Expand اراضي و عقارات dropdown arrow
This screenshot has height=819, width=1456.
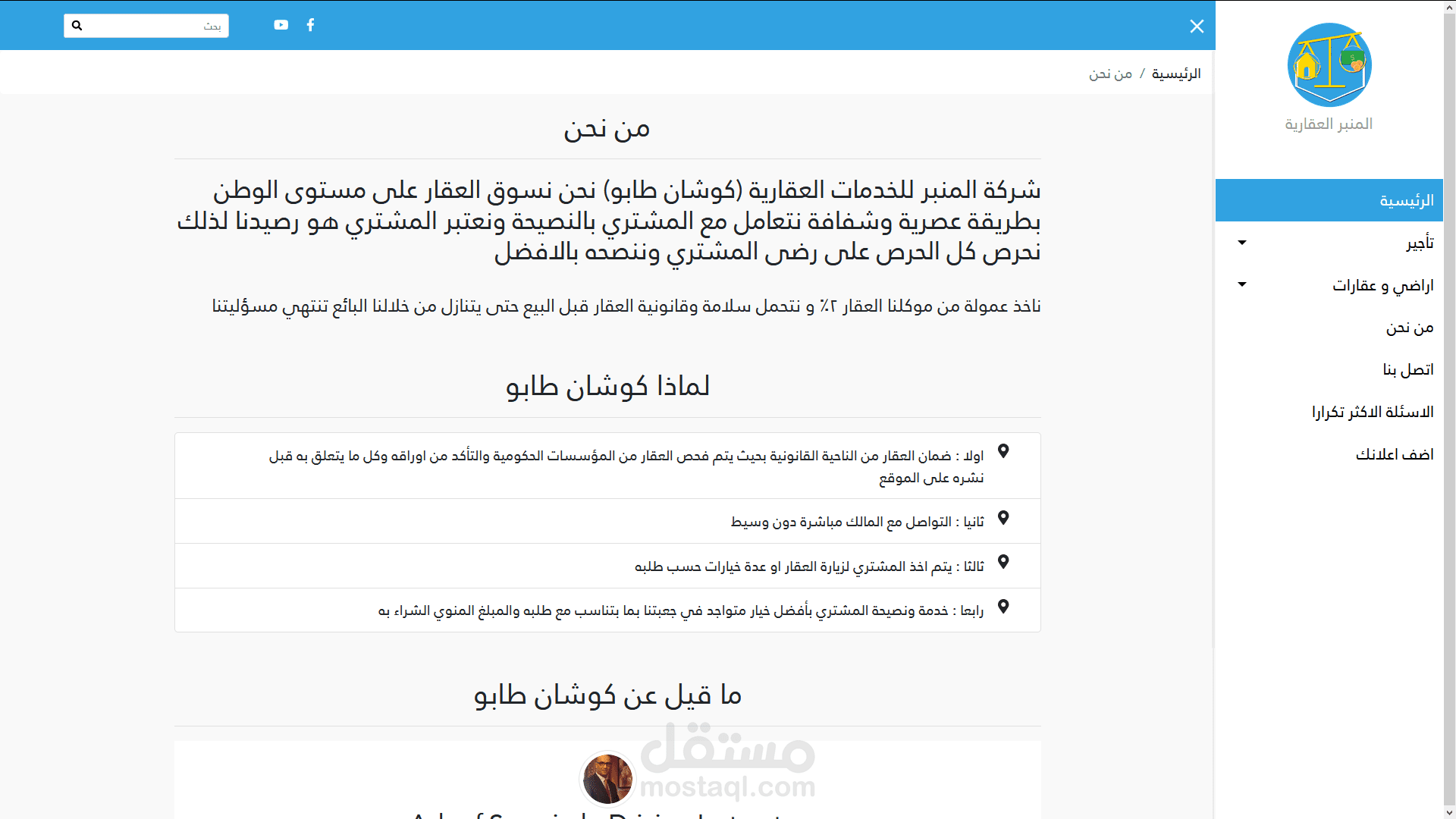1241,284
